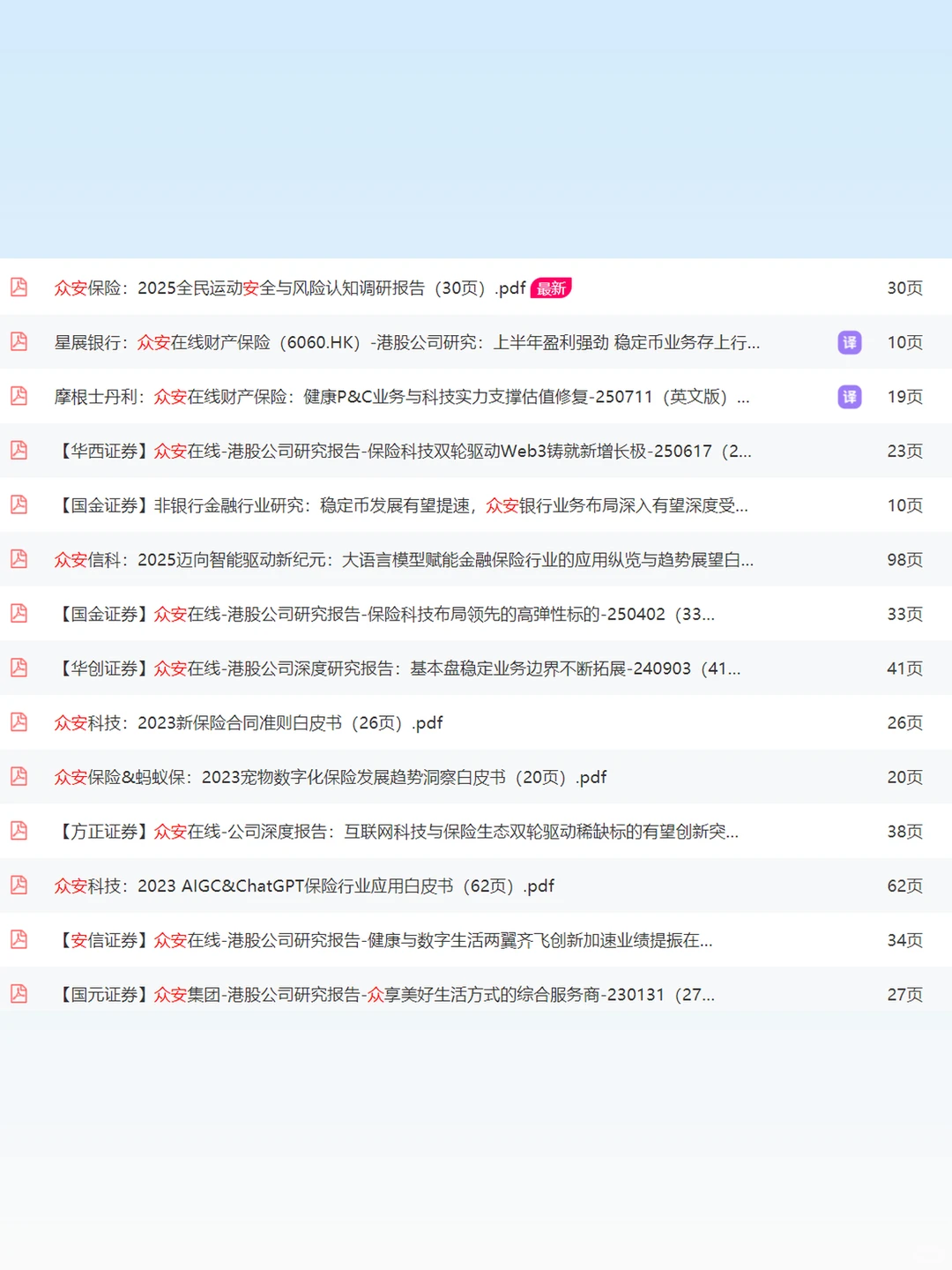Image resolution: width=952 pixels, height=1270 pixels.
Task: Click PDF icon beside 华创证券 report
Action: point(19,668)
